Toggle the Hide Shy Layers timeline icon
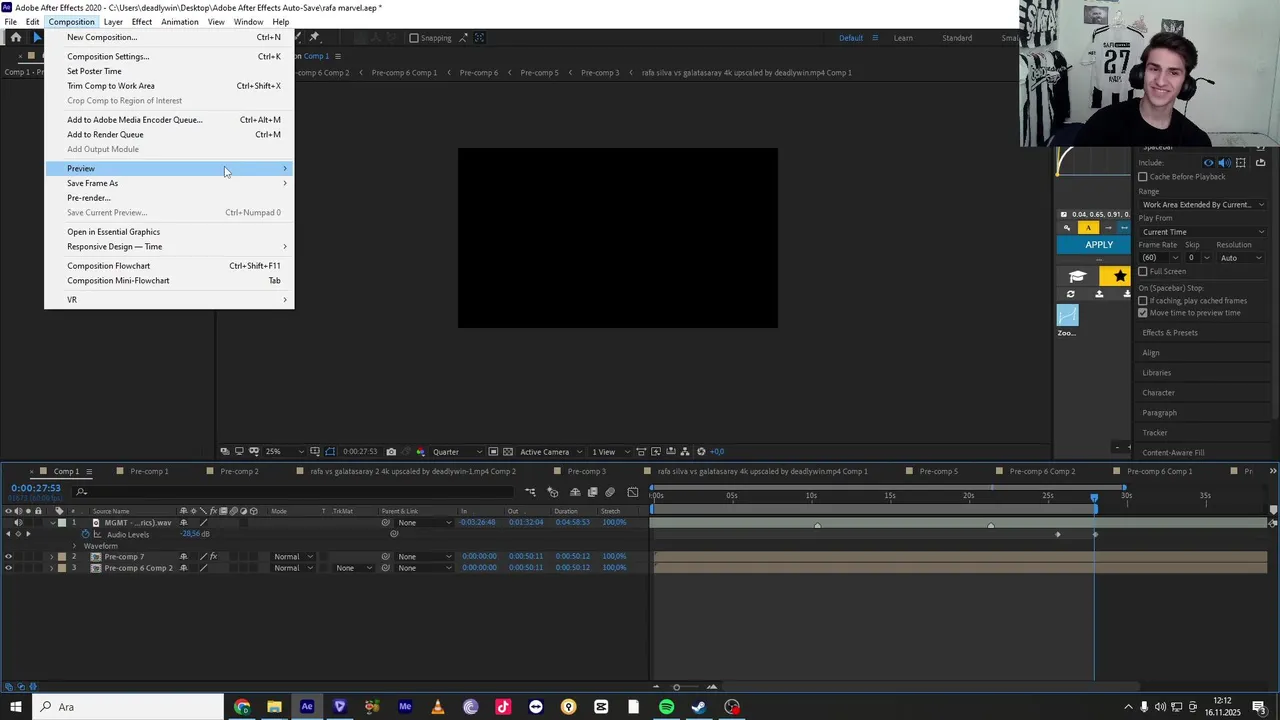 pyautogui.click(x=575, y=492)
